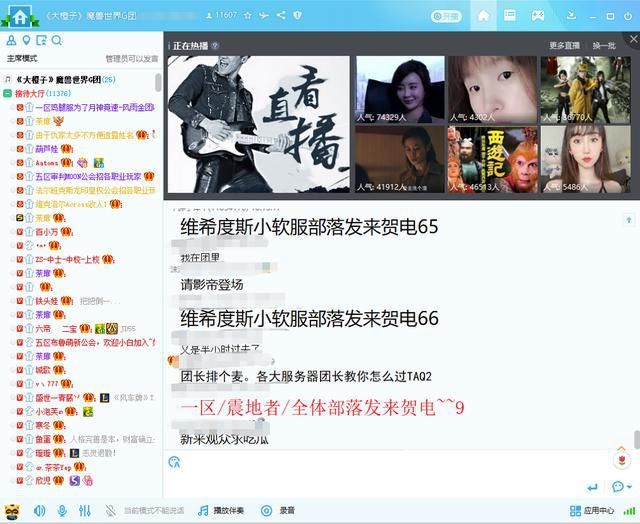Open the channel notice board icon
Screen dimensions: 640x524
(41, 40)
